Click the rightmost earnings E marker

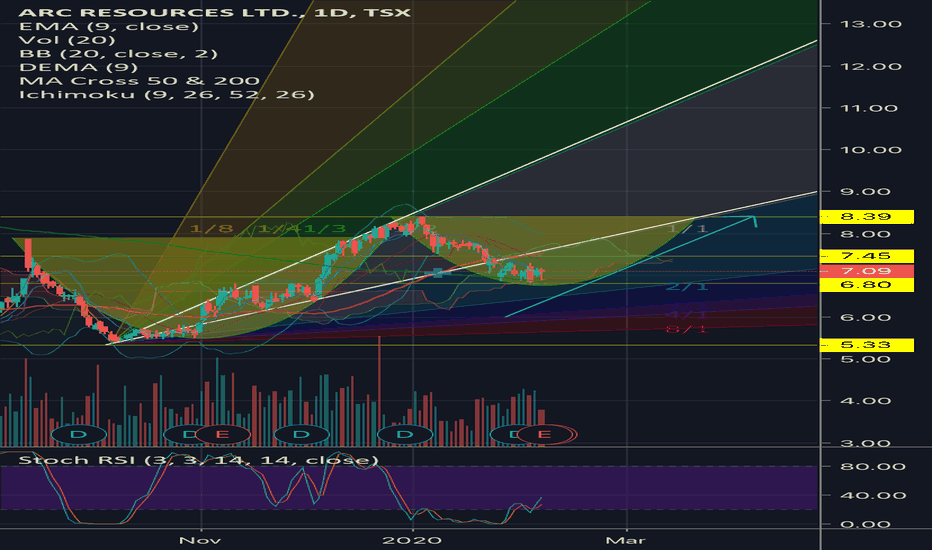click(x=544, y=435)
